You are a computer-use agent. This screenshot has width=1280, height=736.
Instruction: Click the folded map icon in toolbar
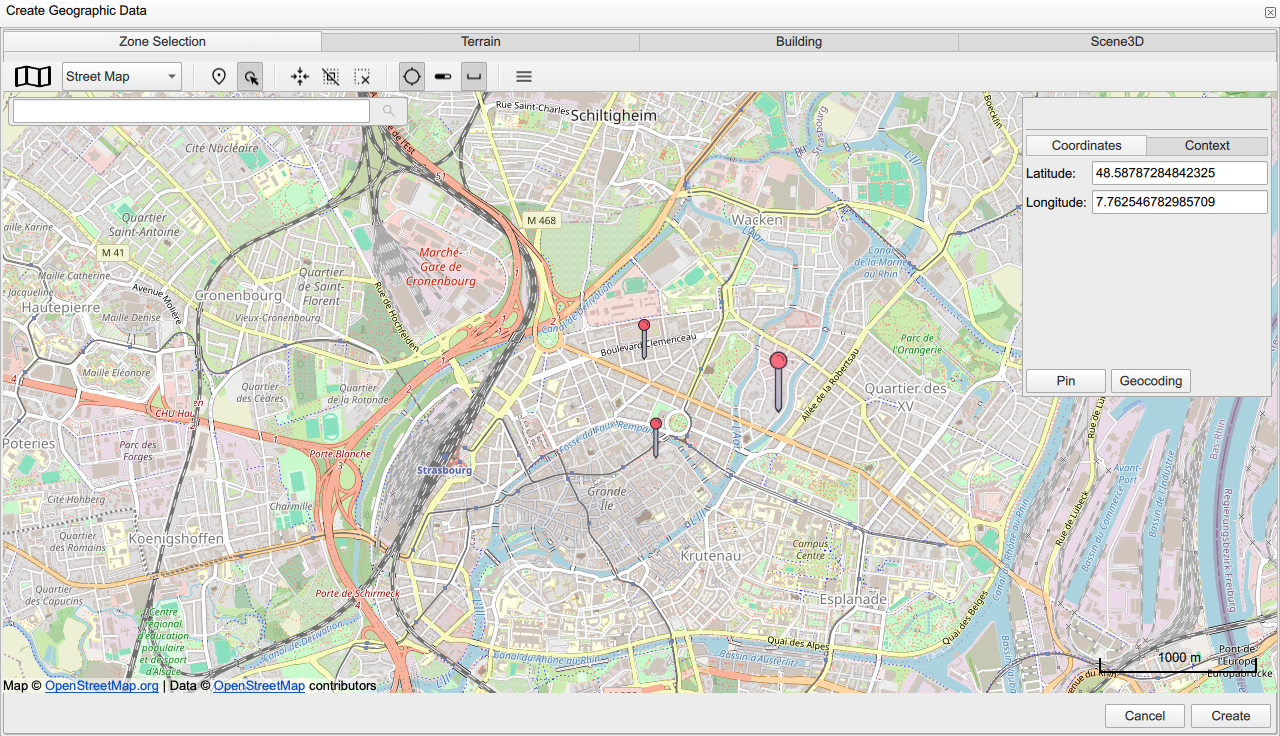(33, 77)
